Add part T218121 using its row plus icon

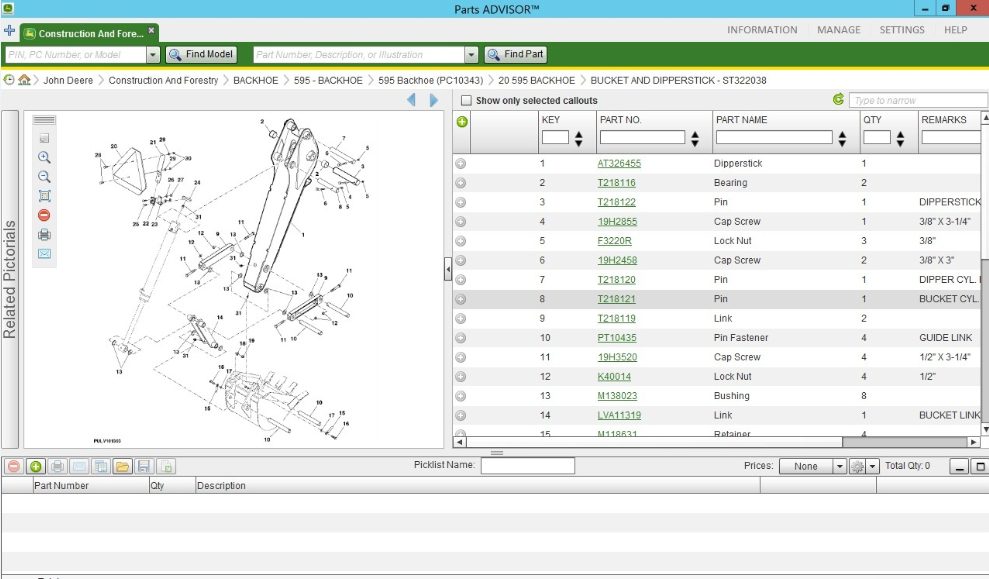(x=460, y=298)
